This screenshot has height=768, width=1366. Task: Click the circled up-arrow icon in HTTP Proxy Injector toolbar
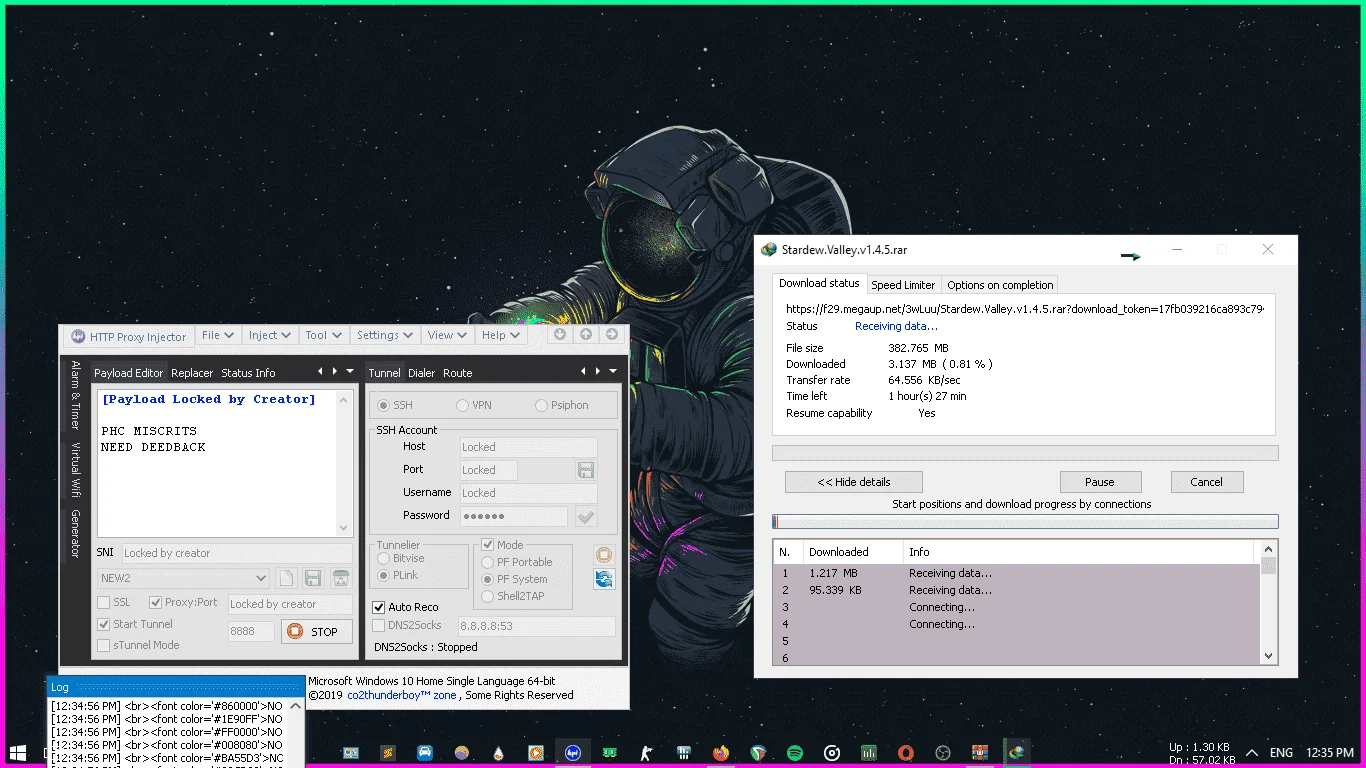(586, 335)
